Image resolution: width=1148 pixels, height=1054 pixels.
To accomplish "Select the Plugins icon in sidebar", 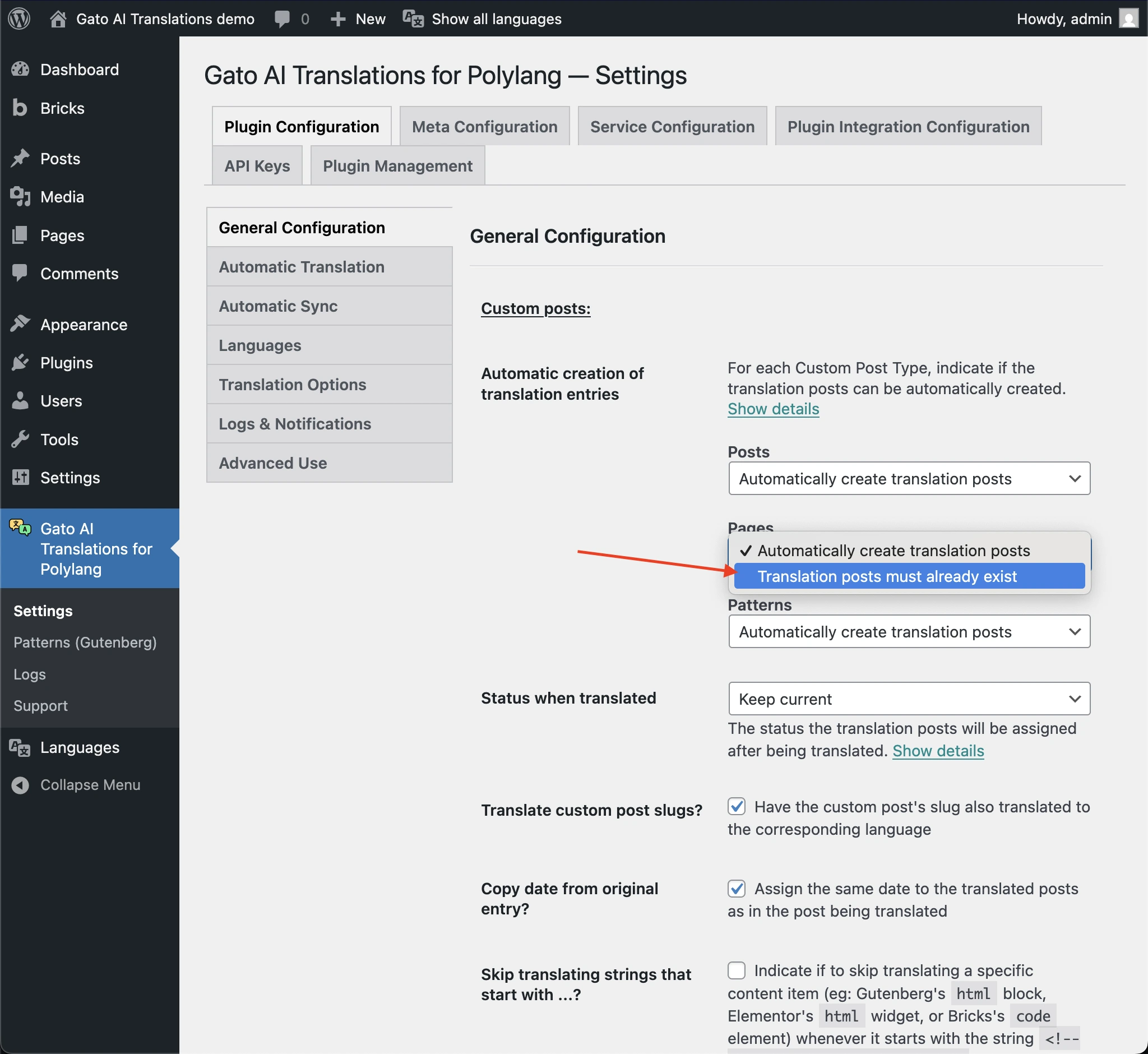I will point(21,362).
